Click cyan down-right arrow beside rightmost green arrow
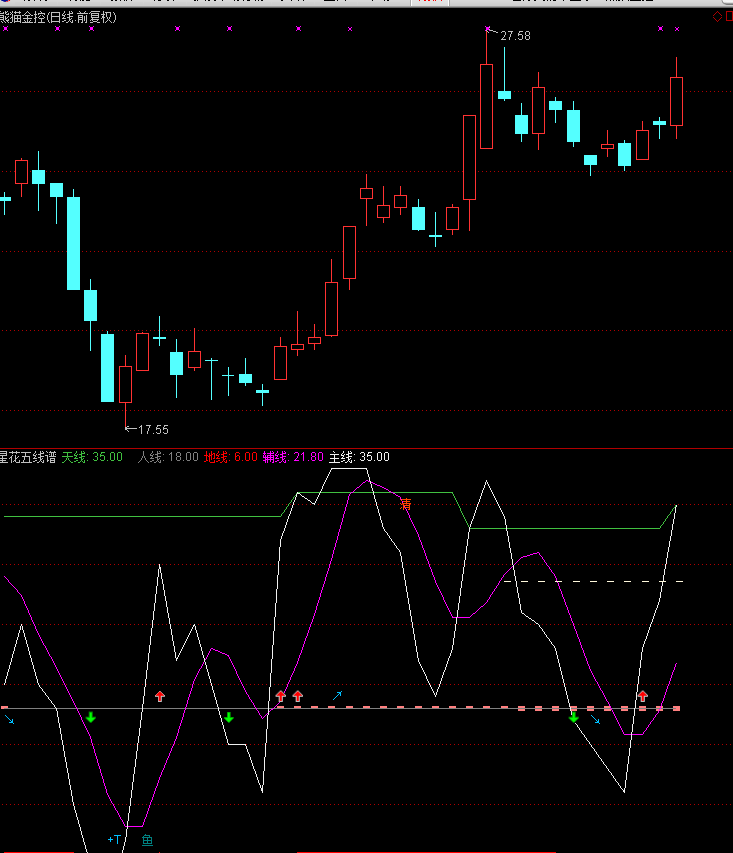The height and width of the screenshot is (853, 733). (x=595, y=720)
